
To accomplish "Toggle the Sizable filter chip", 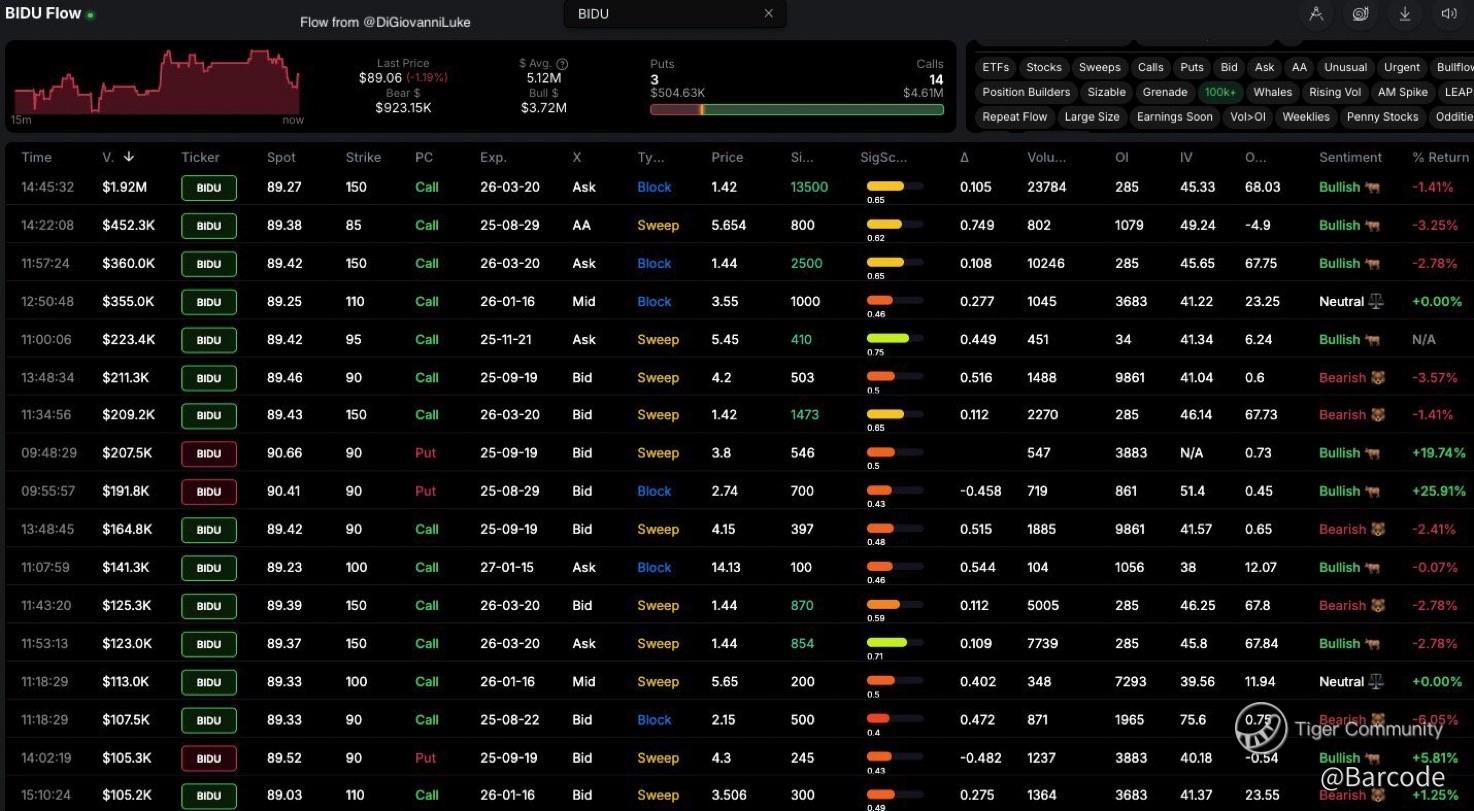I will tap(1107, 92).
